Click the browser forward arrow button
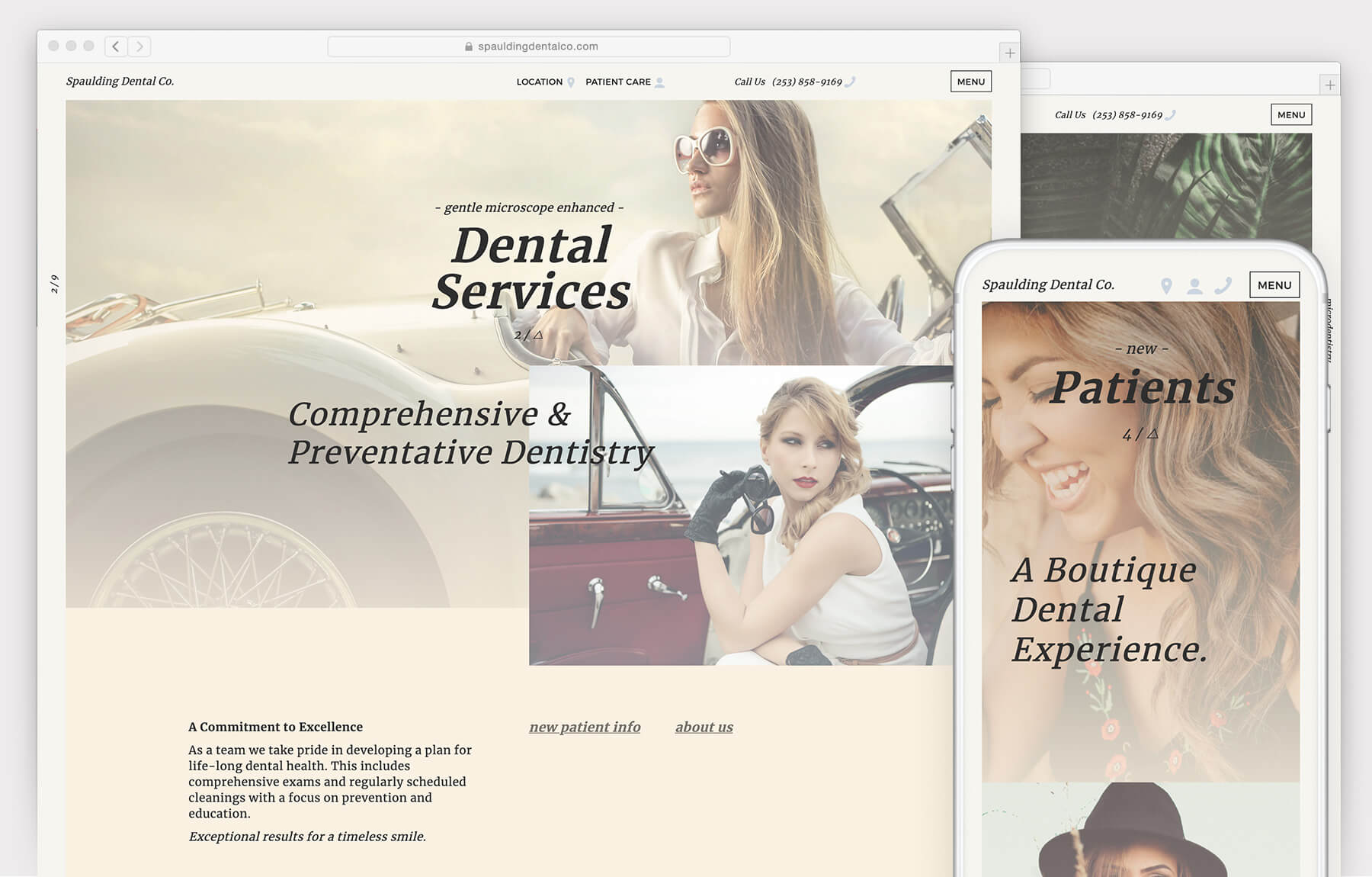Viewport: 1372px width, 877px height. (139, 47)
